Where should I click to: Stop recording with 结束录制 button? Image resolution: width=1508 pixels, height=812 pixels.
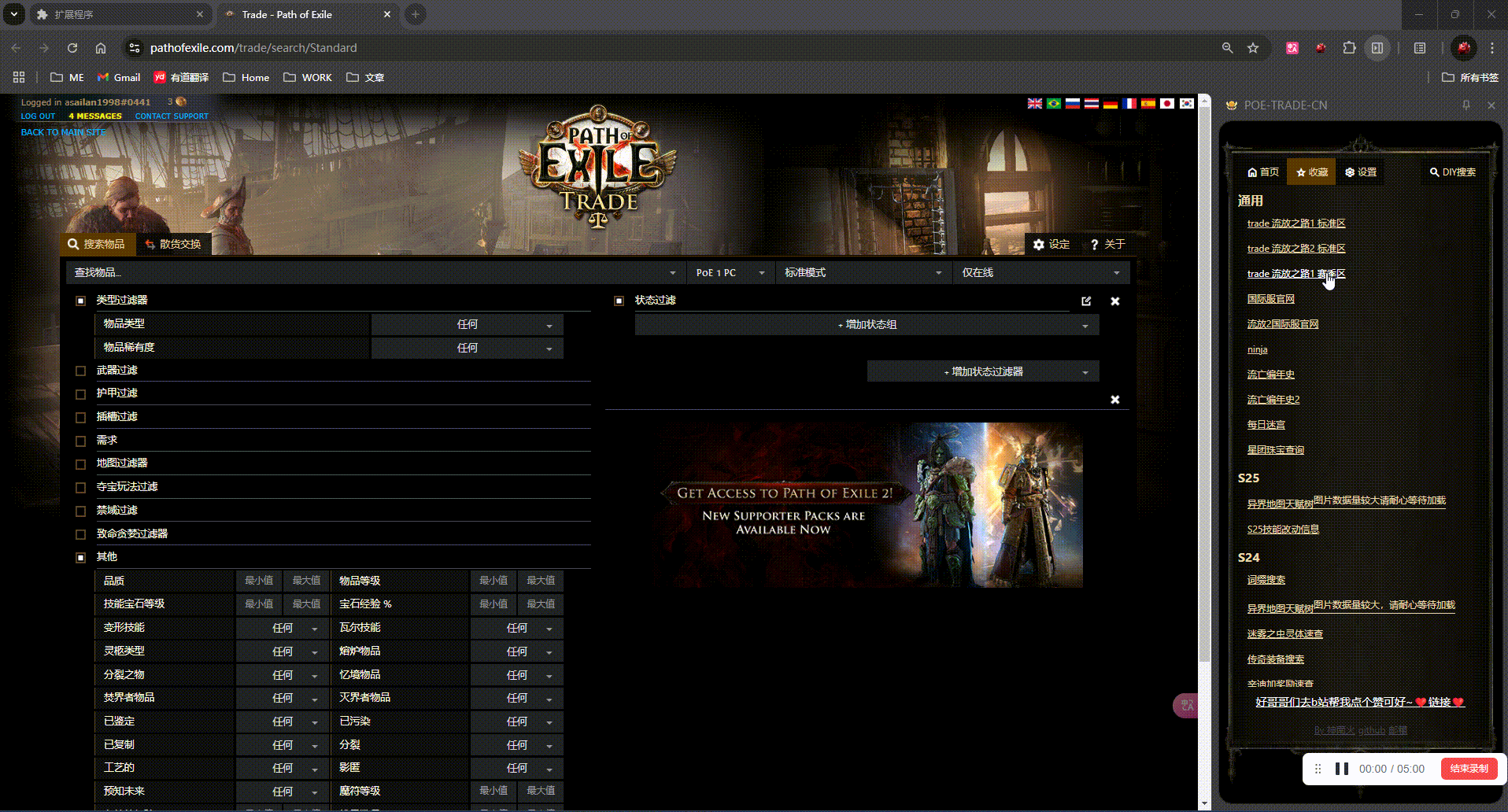tap(1469, 769)
